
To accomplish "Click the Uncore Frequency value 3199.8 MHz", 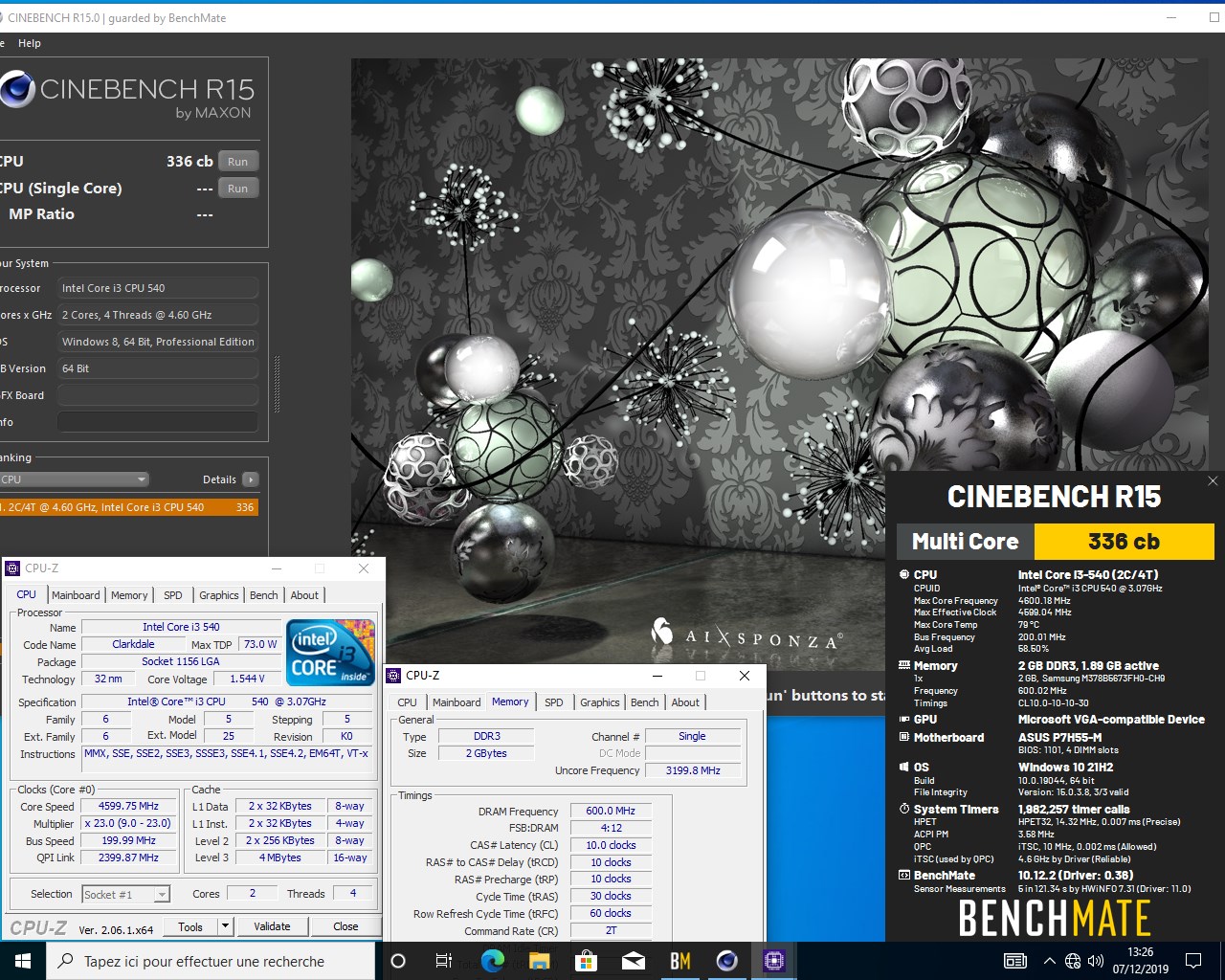I will point(693,770).
